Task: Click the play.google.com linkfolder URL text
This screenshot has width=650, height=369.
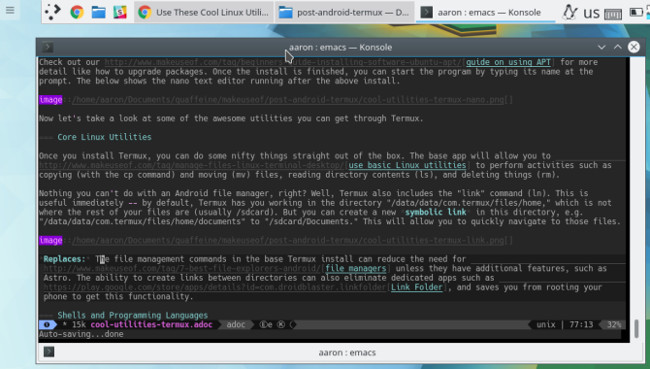Action: point(215,287)
